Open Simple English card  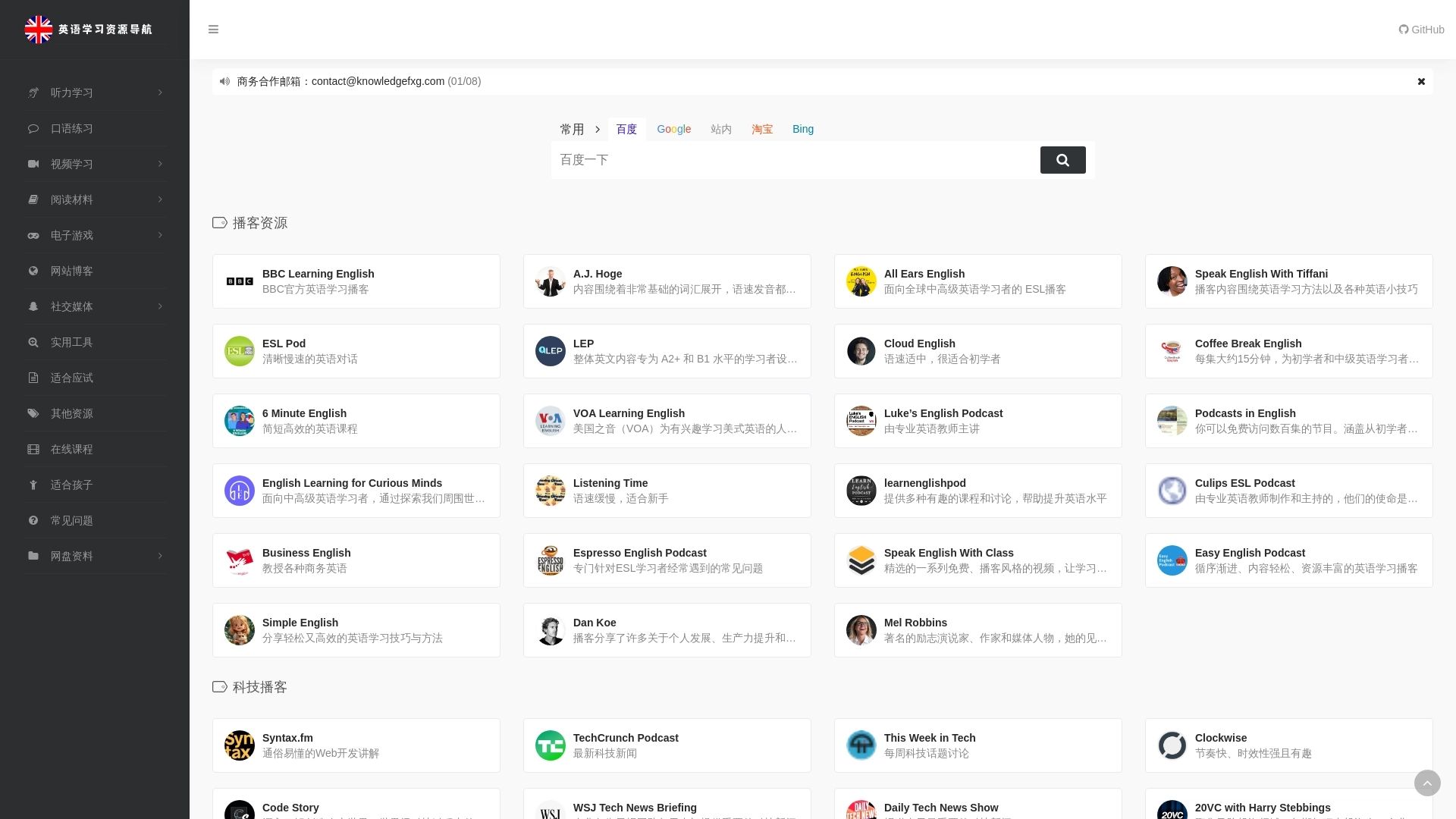[x=356, y=630]
